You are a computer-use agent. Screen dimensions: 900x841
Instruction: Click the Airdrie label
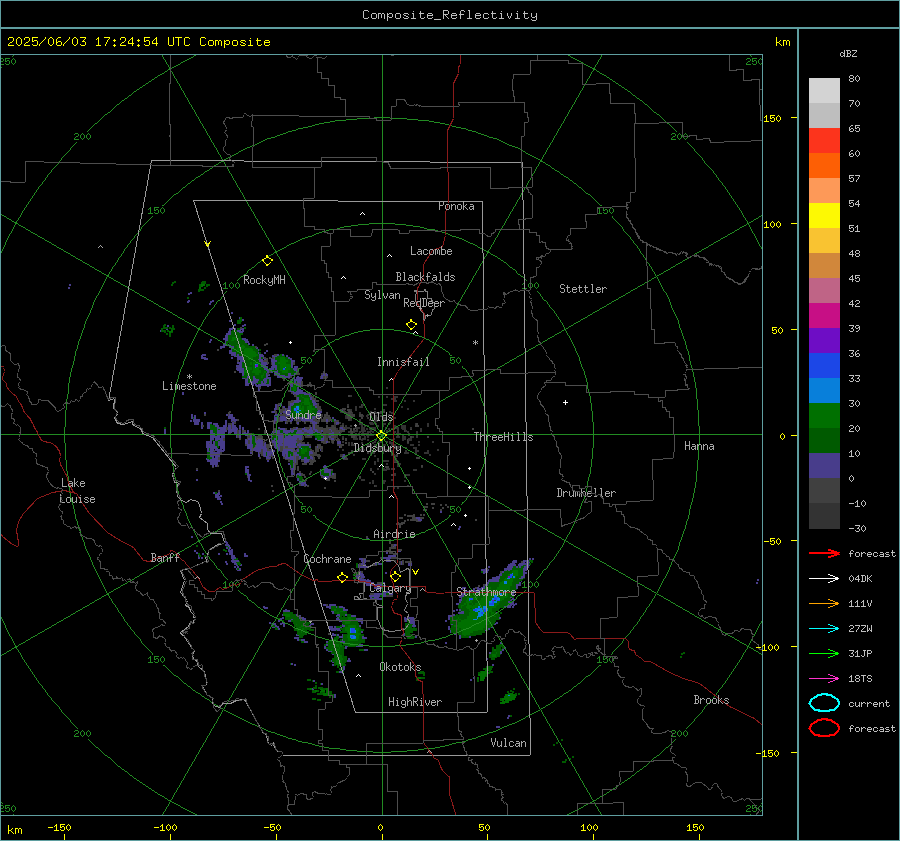tap(394, 534)
